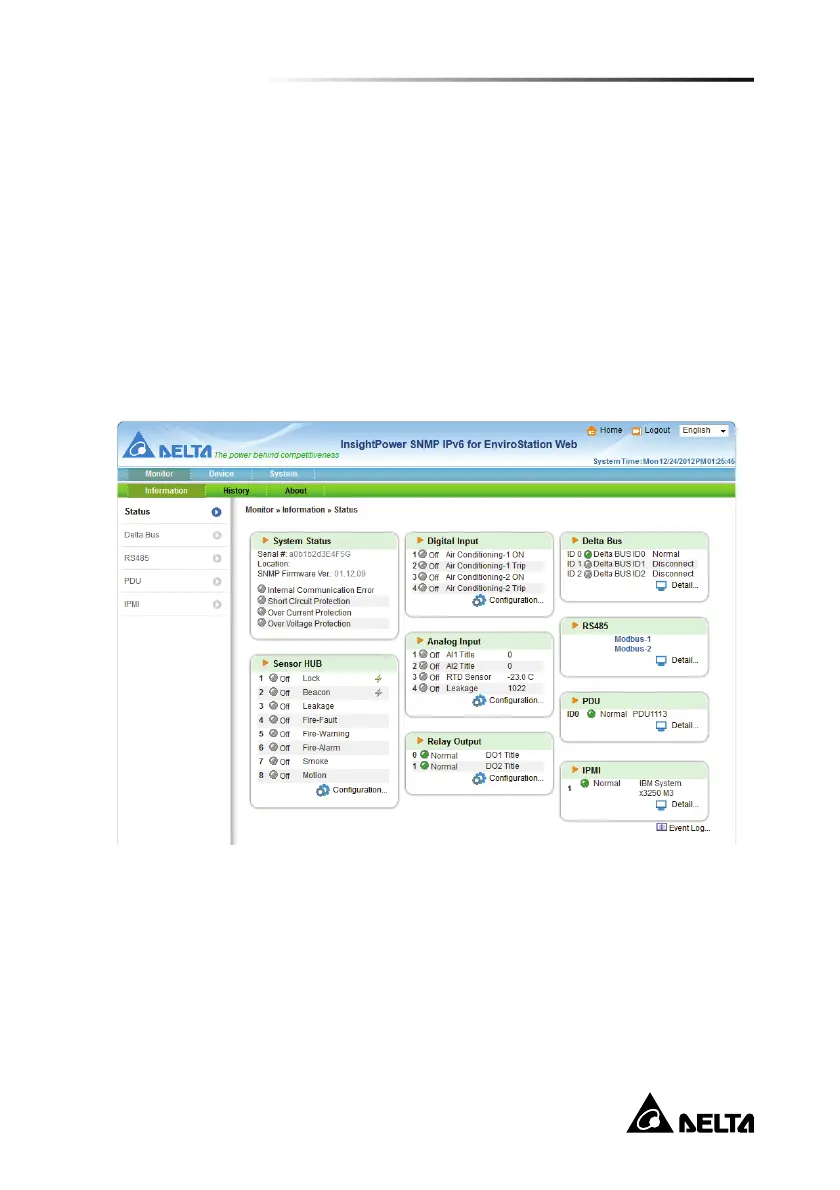840x1190 pixels.
Task: Open the Monitor top menu
Action: click(159, 474)
